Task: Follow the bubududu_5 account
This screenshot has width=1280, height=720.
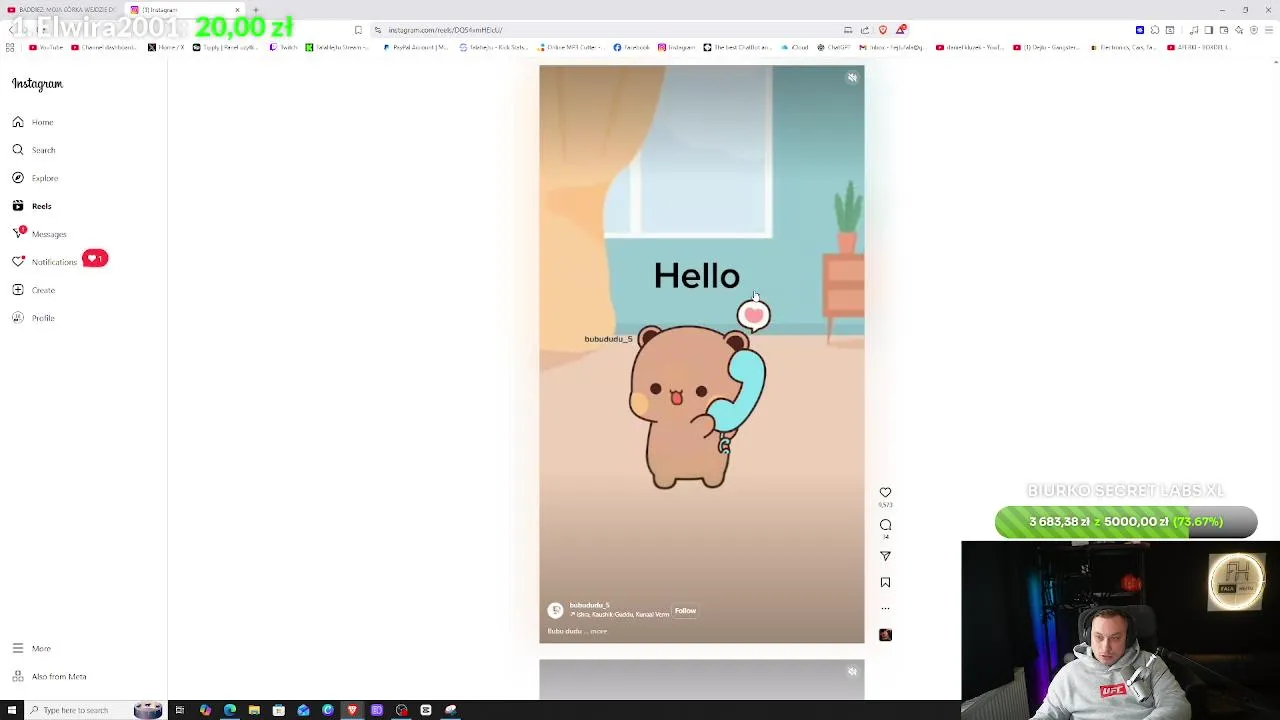Action: pyautogui.click(x=685, y=611)
